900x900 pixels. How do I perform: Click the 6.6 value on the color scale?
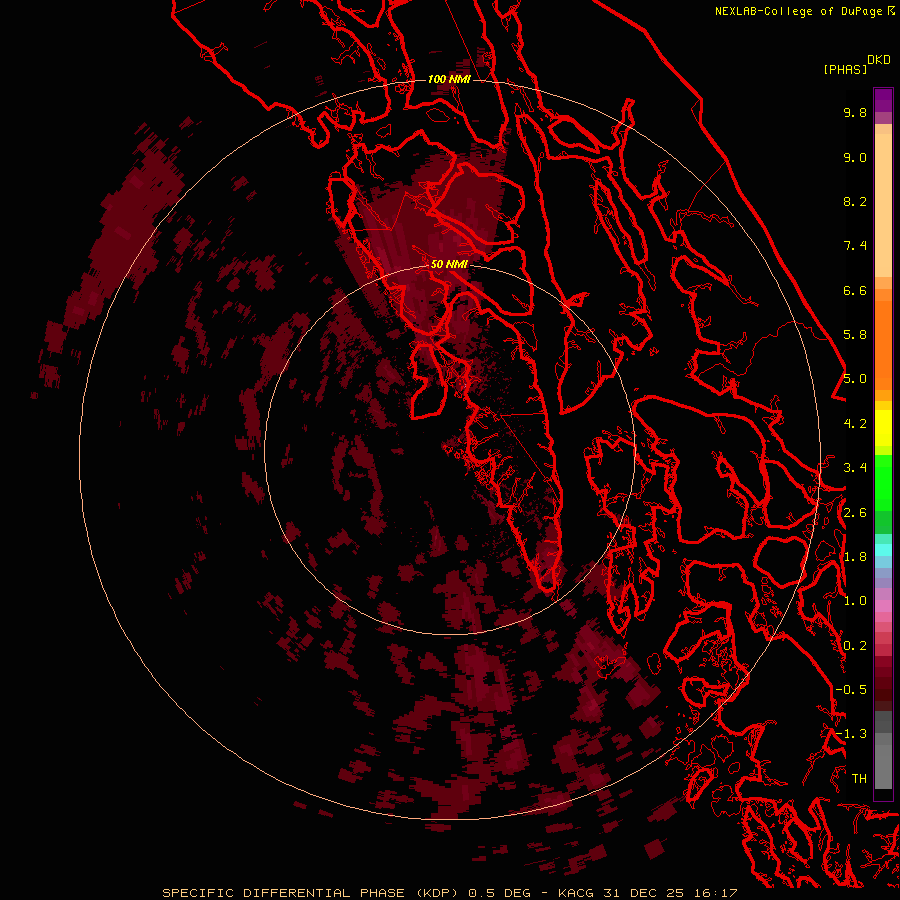pos(855,290)
